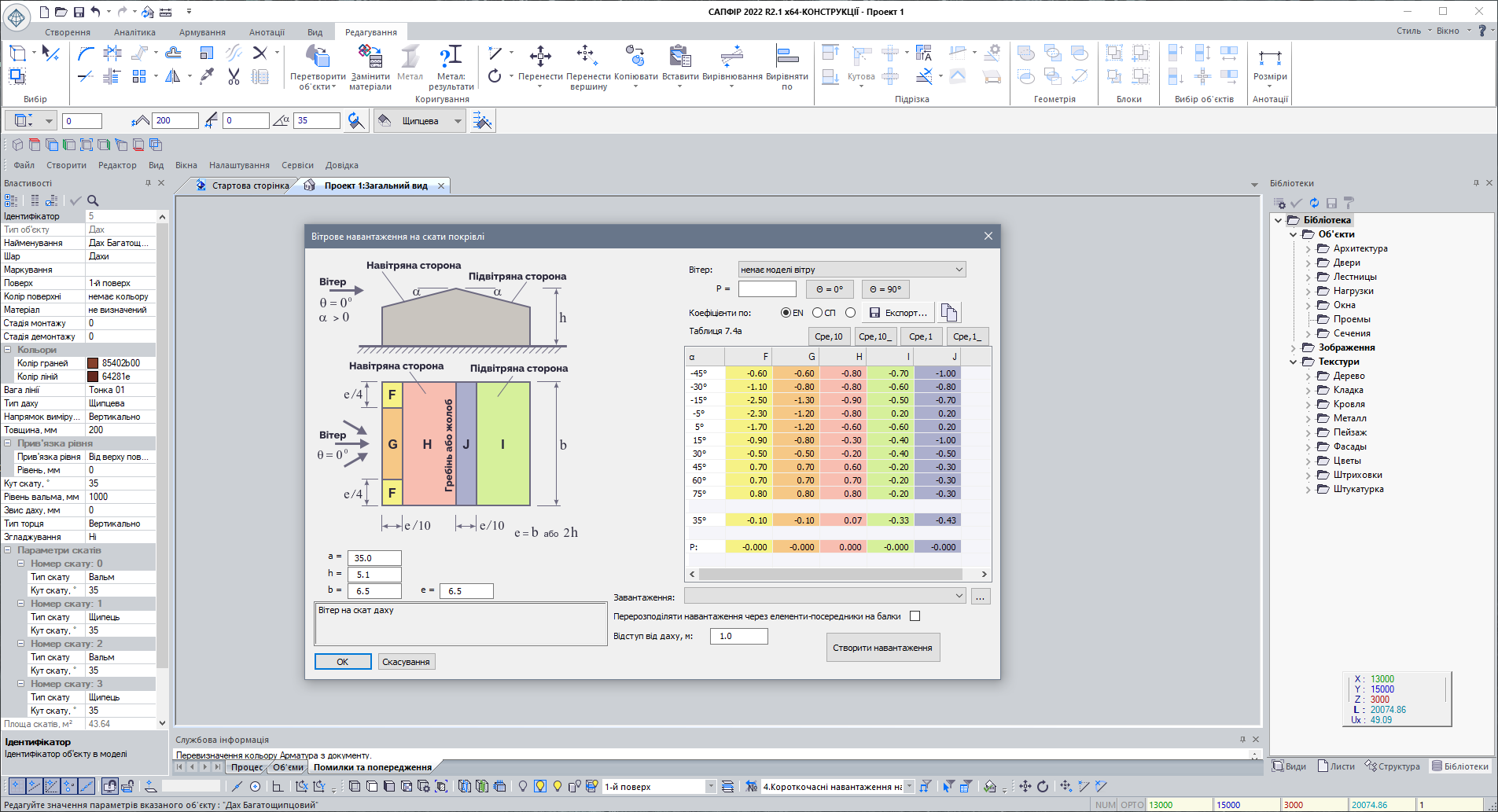Click the copy table icon next to Експорт
Image resolution: width=1498 pixels, height=812 pixels.
pos(949,313)
